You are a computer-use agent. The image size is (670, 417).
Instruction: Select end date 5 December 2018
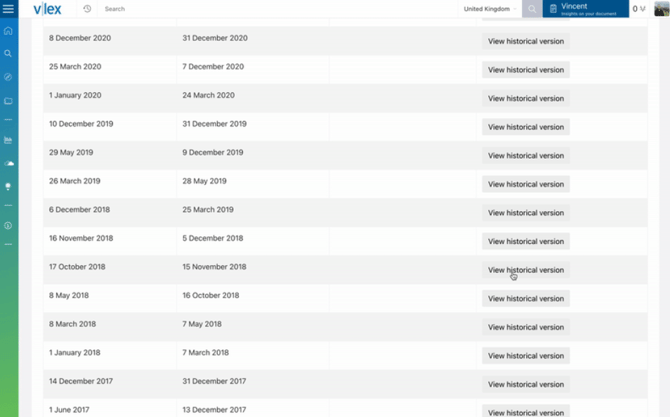[x=213, y=238]
